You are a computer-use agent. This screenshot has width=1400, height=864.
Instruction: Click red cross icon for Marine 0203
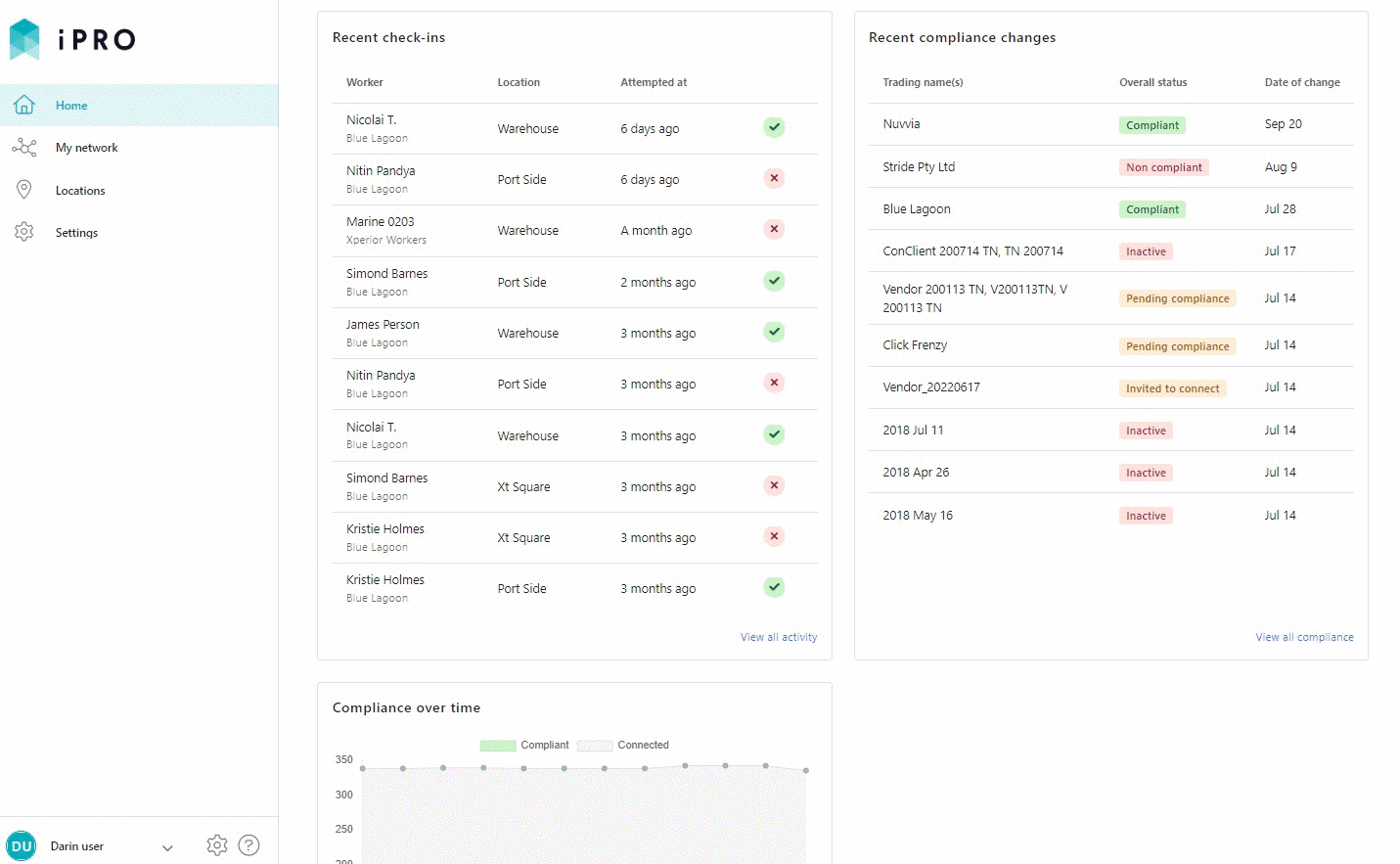(774, 229)
